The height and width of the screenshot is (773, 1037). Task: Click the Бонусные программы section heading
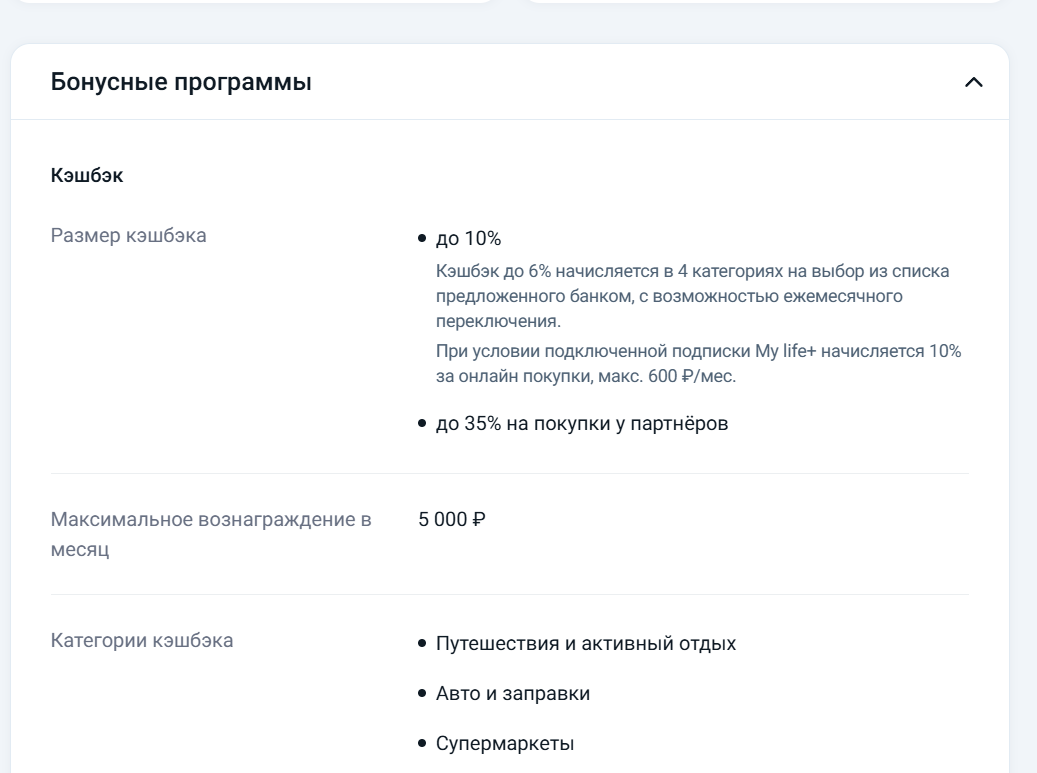click(x=181, y=83)
